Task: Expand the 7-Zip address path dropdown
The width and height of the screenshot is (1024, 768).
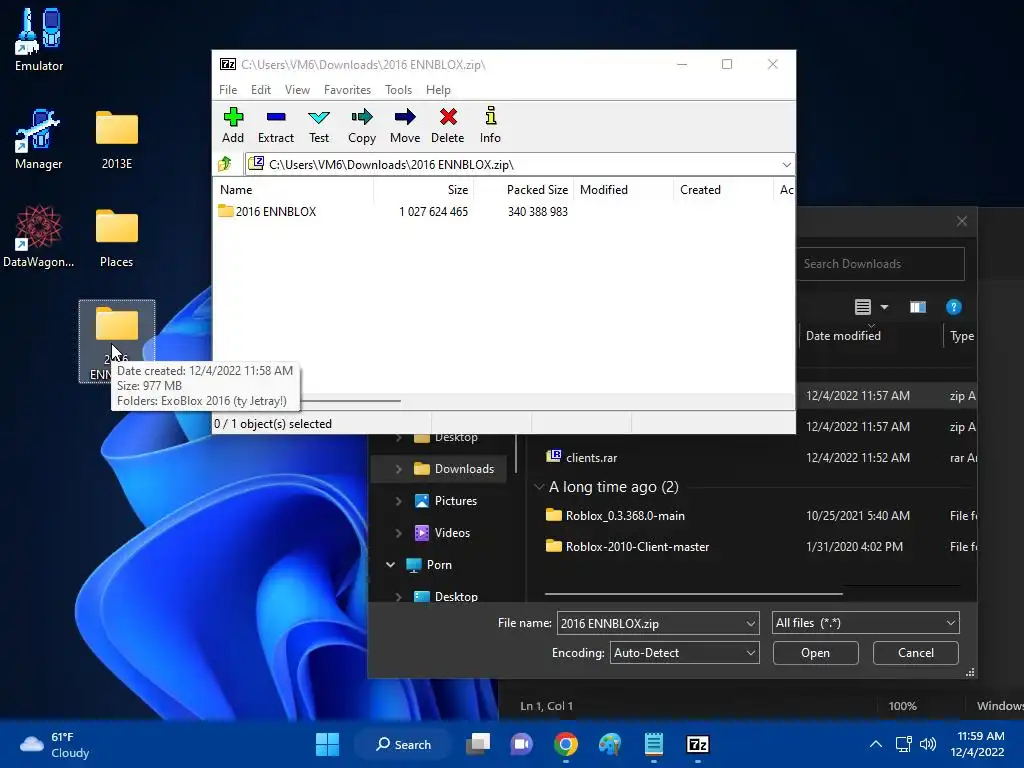Action: 786,165
